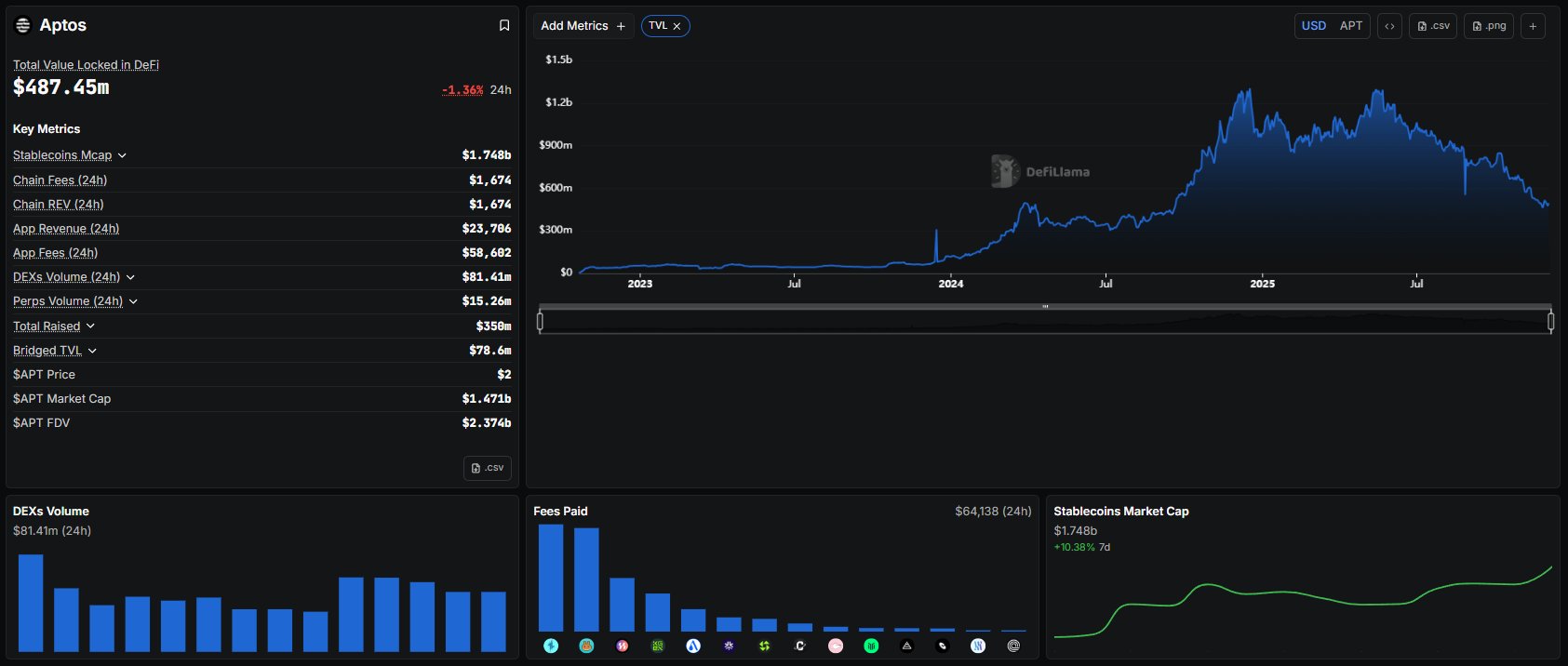
Task: Switch chart denomination to USD
Action: coord(1313,26)
